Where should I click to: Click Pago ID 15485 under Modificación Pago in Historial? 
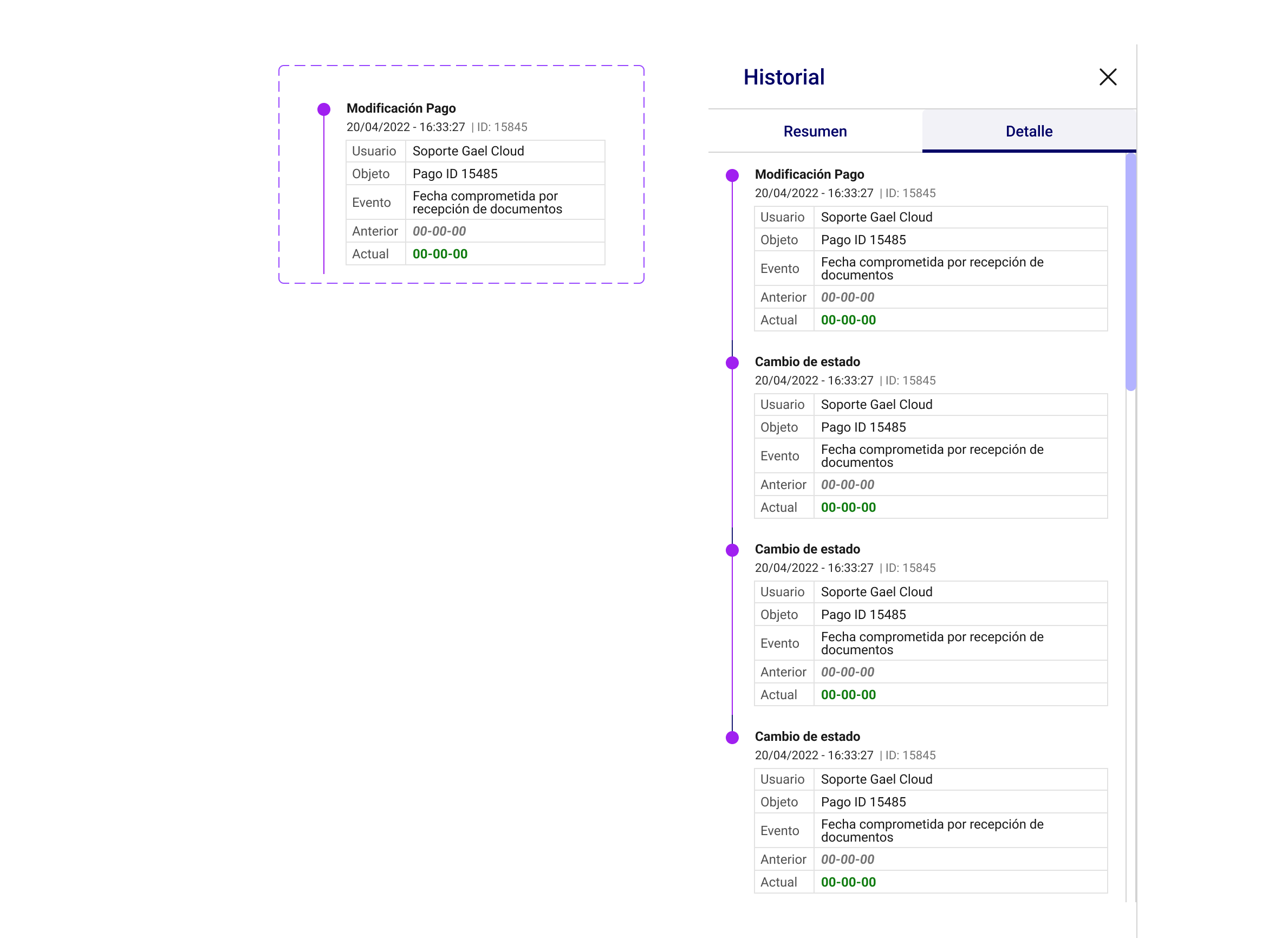click(x=863, y=239)
